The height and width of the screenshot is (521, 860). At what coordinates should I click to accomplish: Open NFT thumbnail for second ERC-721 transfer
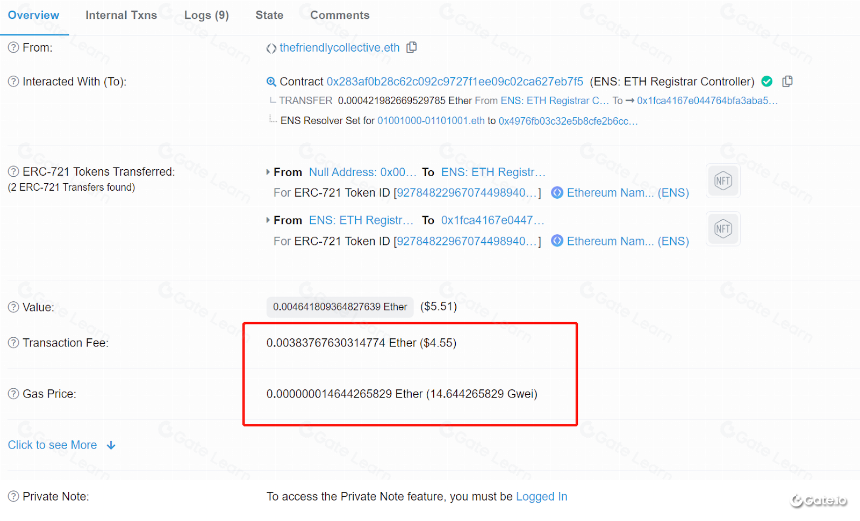(723, 229)
